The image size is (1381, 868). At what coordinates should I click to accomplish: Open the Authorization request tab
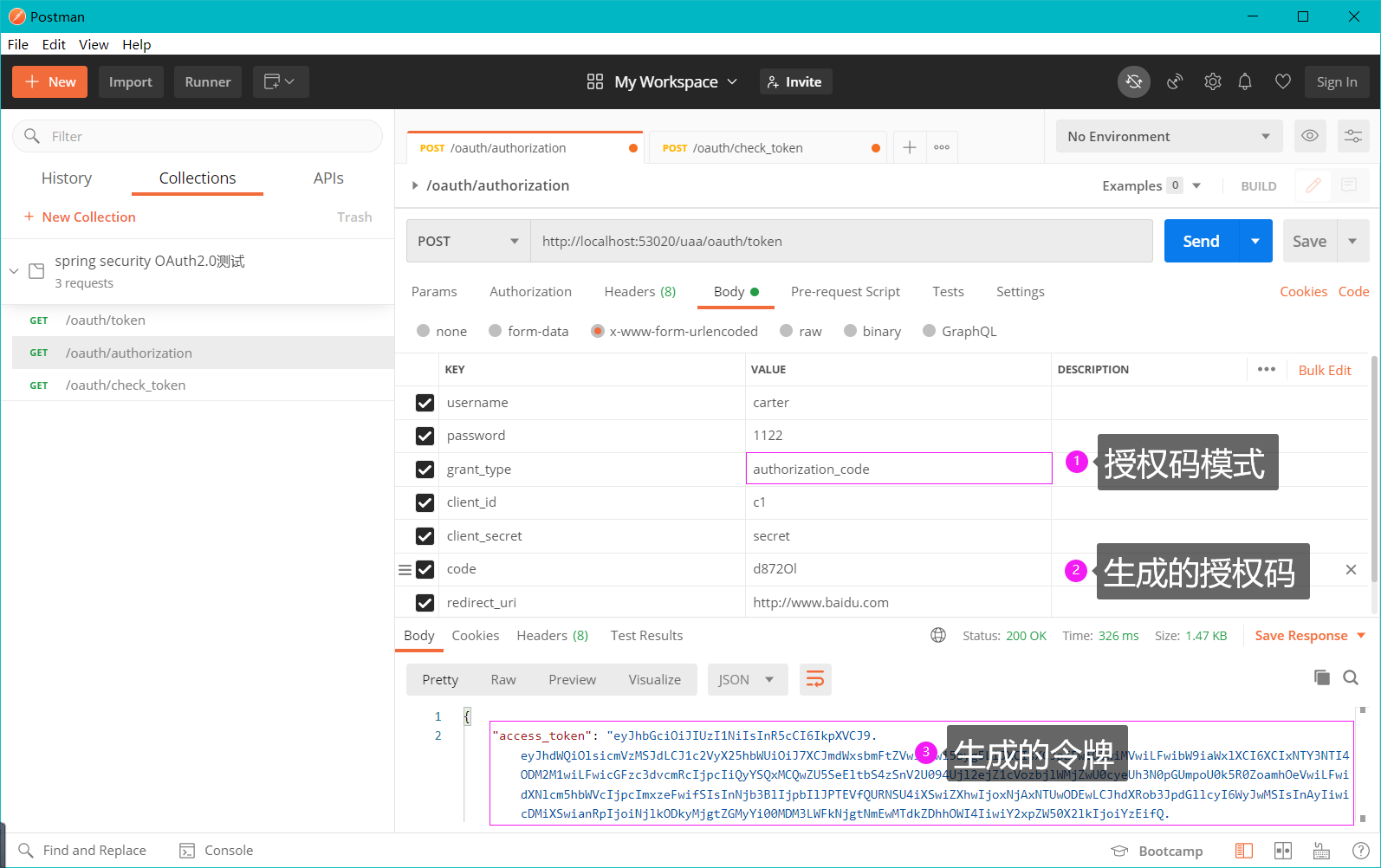pyautogui.click(x=530, y=292)
